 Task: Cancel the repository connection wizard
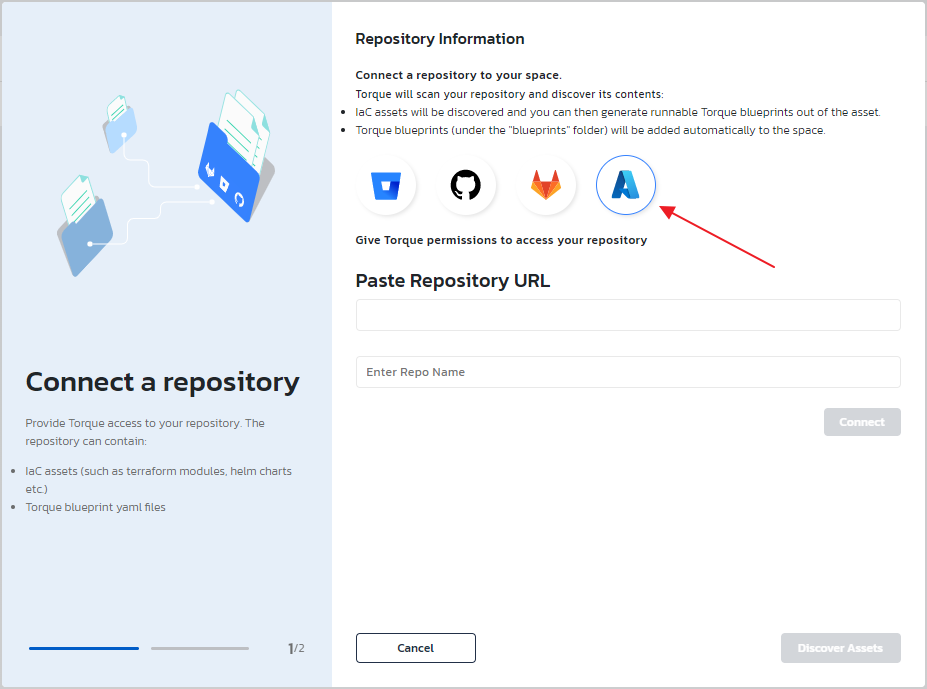point(416,648)
